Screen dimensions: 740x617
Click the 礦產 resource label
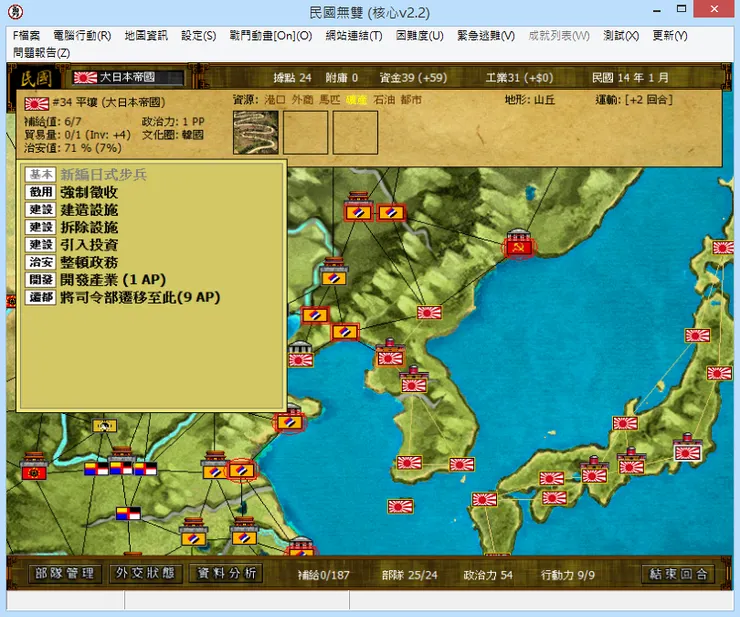[356, 100]
